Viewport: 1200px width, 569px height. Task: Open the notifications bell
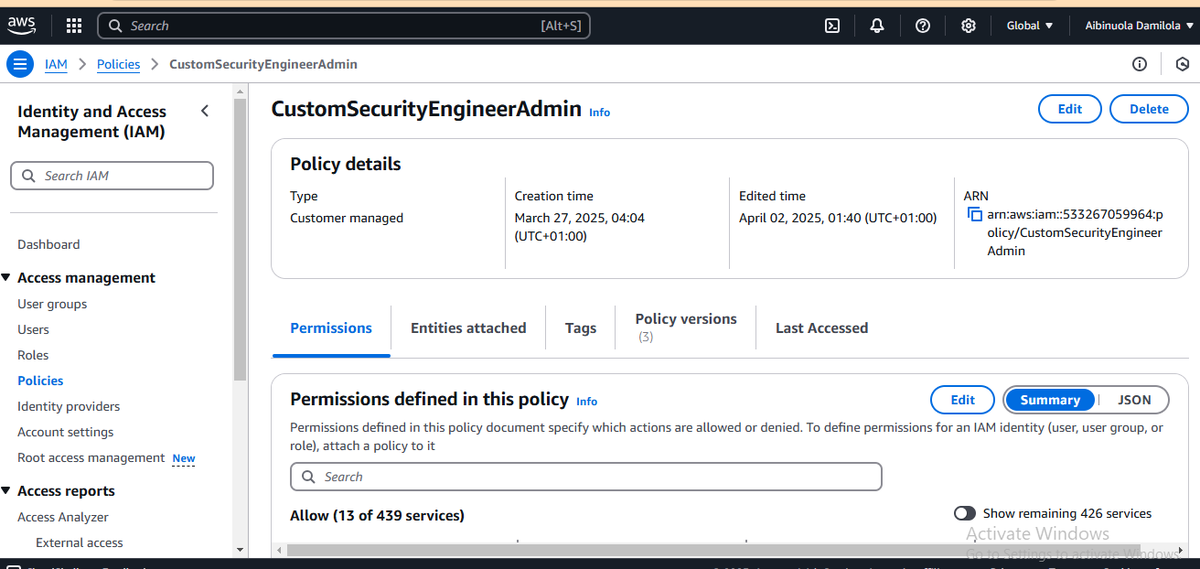877,25
